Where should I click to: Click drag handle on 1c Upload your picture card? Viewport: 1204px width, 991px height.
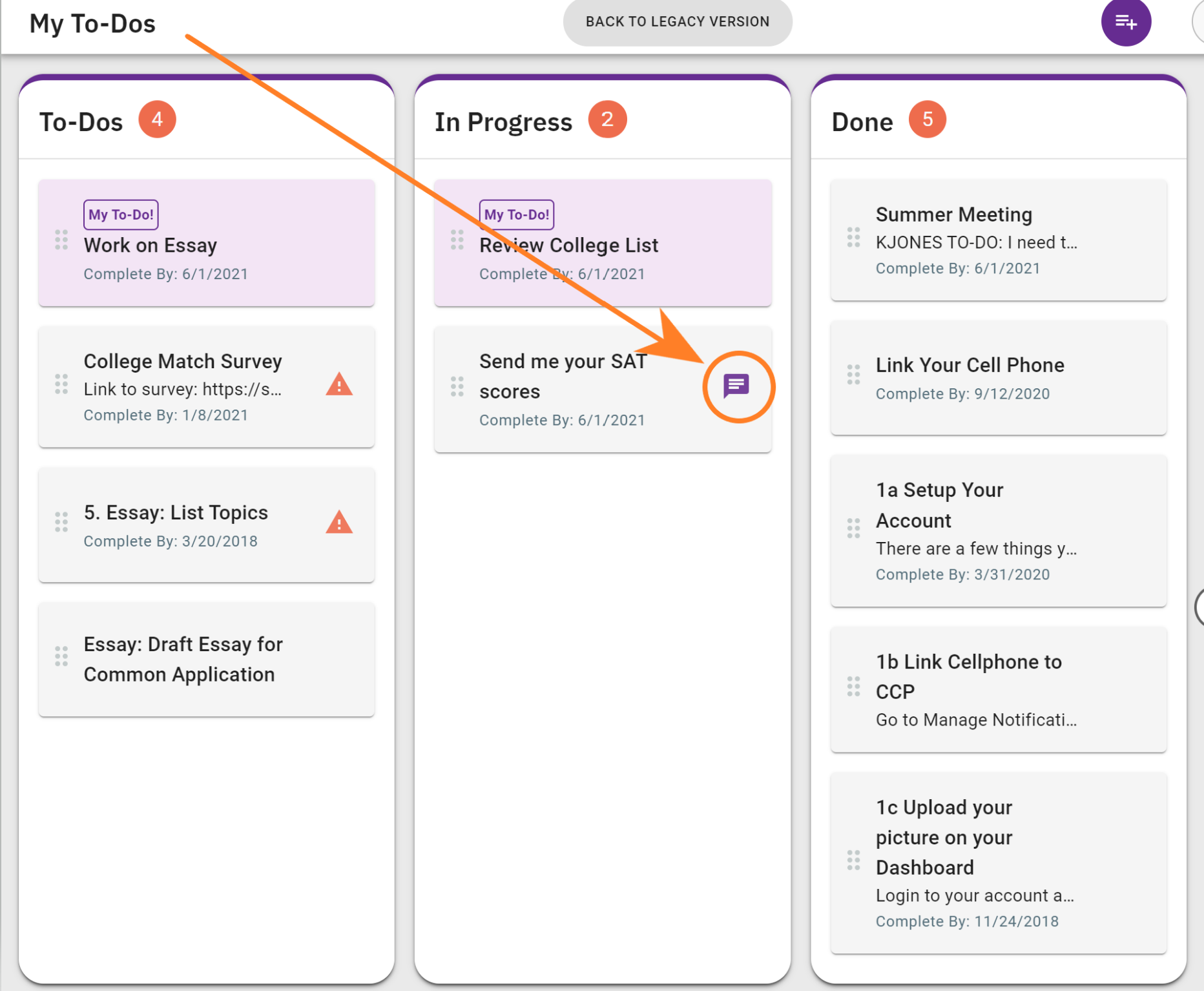853,860
